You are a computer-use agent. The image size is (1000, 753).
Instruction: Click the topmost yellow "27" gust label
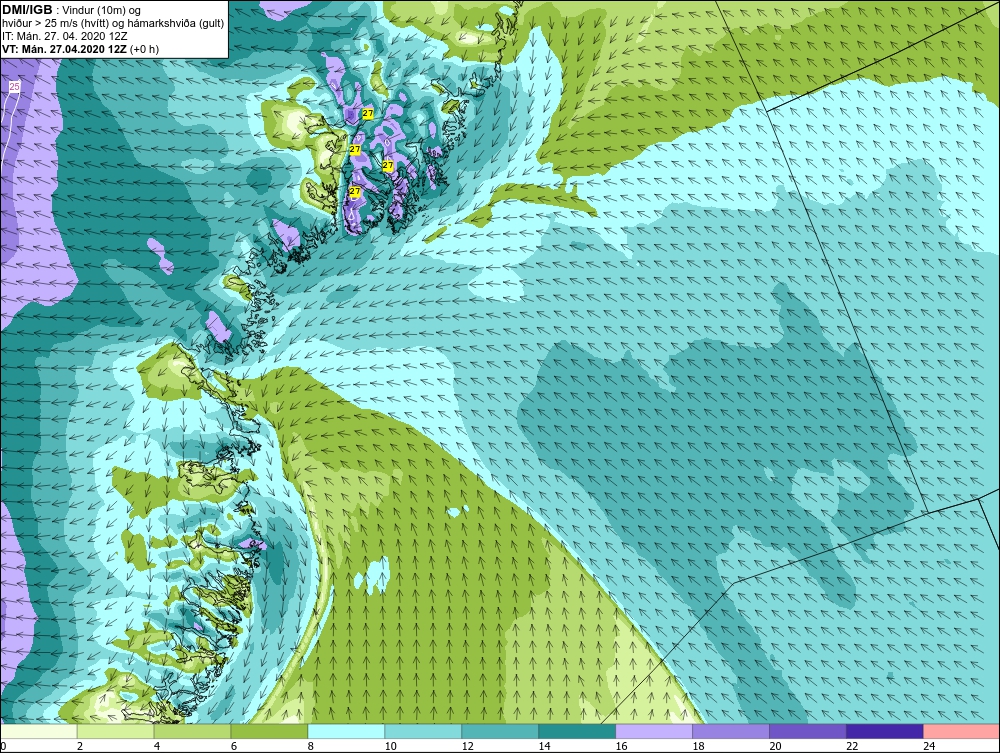(368, 113)
